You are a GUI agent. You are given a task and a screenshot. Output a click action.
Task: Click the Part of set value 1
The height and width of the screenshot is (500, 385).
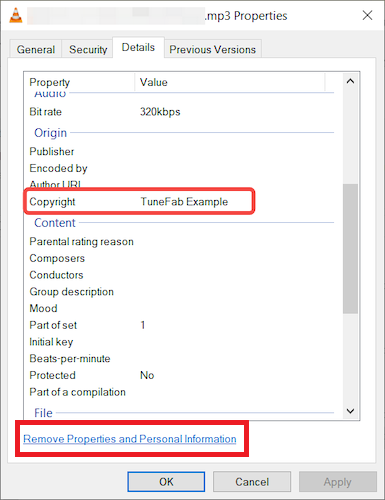coord(143,325)
